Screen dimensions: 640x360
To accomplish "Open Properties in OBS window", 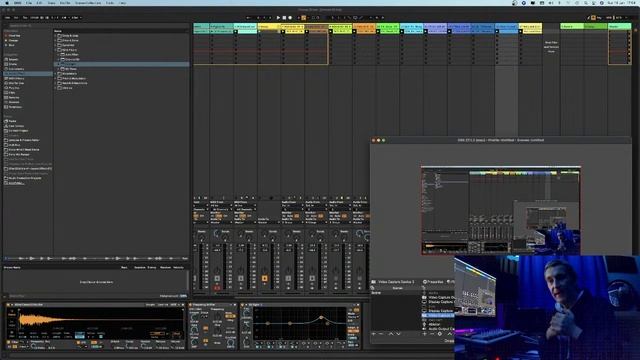I will click(434, 282).
